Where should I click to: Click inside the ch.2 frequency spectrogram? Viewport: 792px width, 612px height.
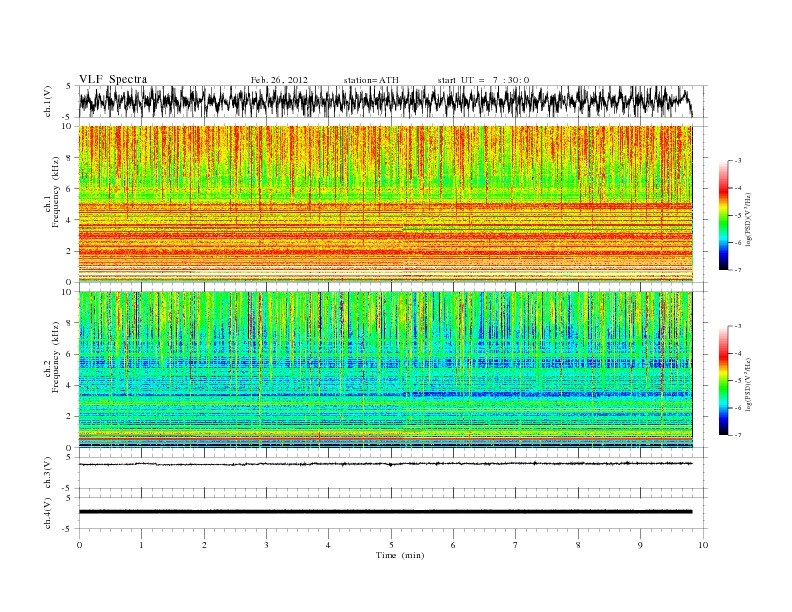tap(385, 370)
